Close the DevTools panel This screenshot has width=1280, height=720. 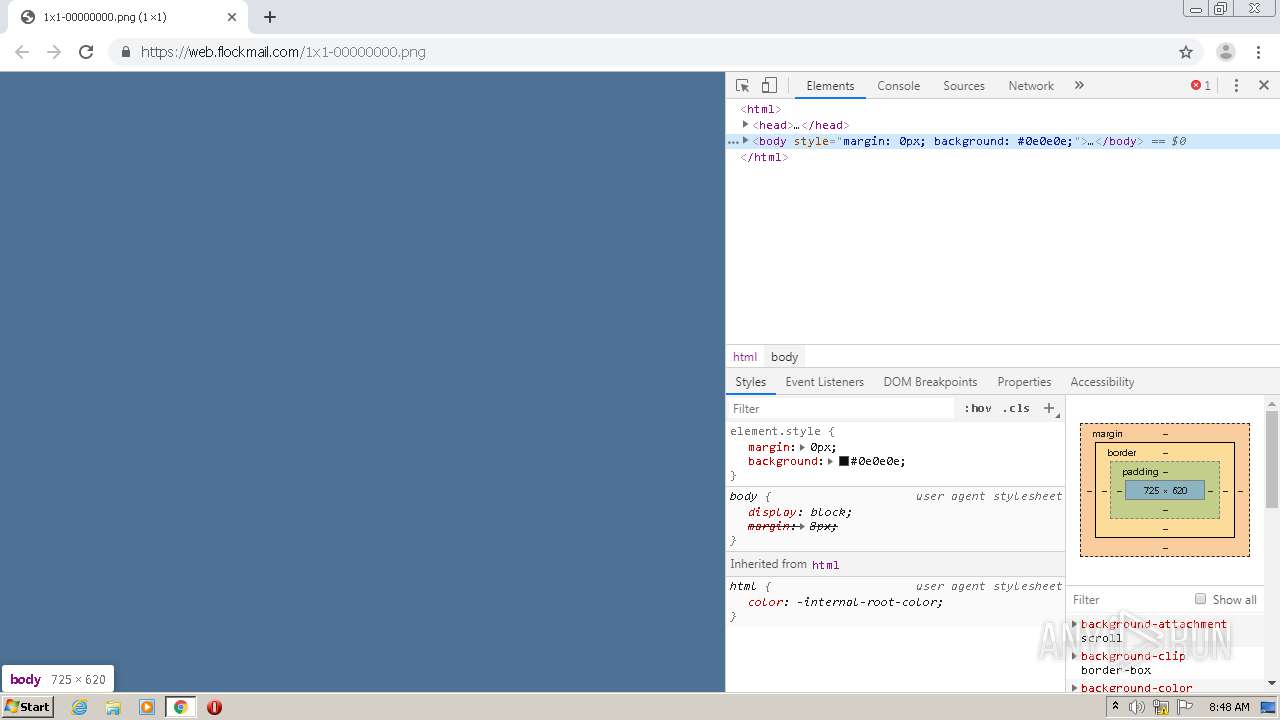(1264, 86)
